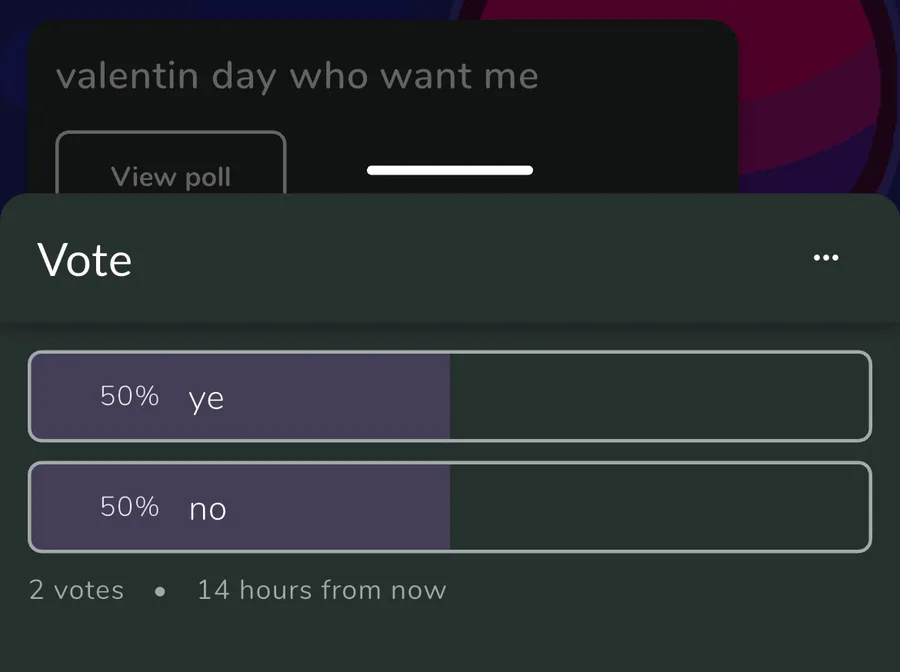Click the bullet separator beside the vote count
The height and width of the screenshot is (672, 900).
[x=160, y=591]
